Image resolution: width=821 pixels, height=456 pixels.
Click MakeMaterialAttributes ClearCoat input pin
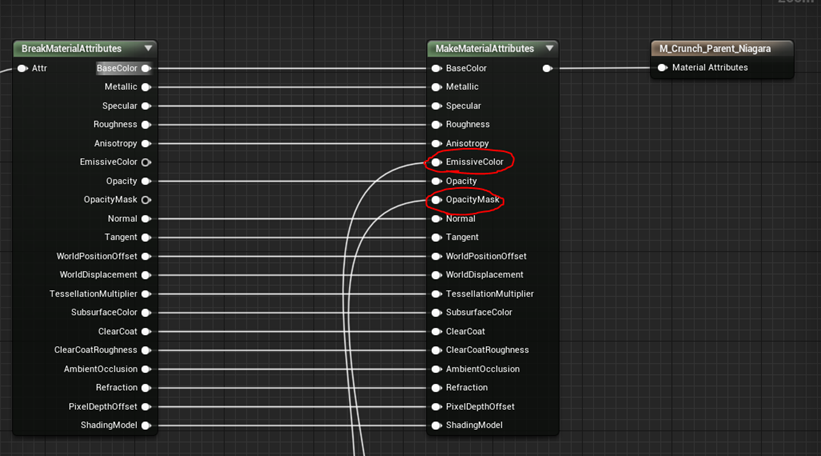(436, 331)
